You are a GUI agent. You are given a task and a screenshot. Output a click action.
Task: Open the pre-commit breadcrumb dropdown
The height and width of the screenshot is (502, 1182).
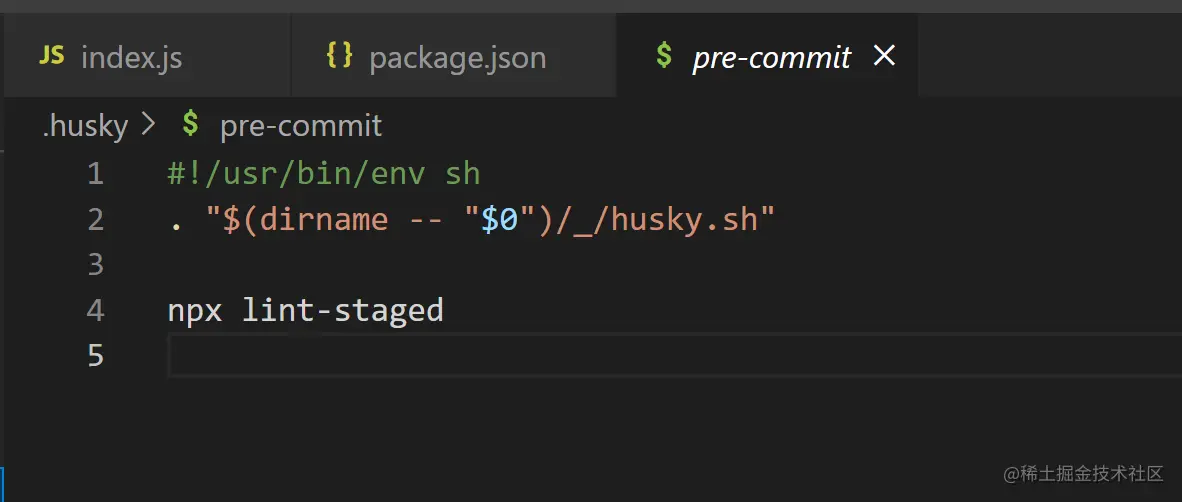301,126
